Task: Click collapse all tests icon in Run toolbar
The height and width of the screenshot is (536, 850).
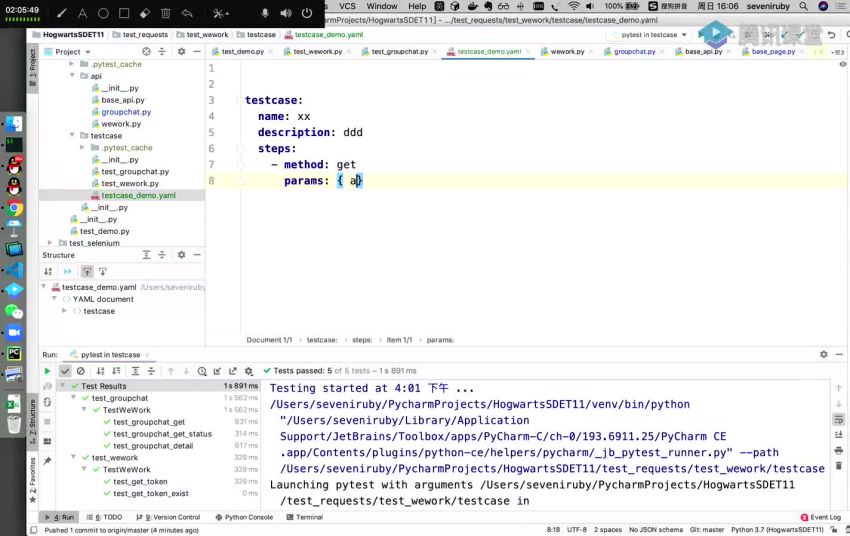Action: click(x=151, y=371)
